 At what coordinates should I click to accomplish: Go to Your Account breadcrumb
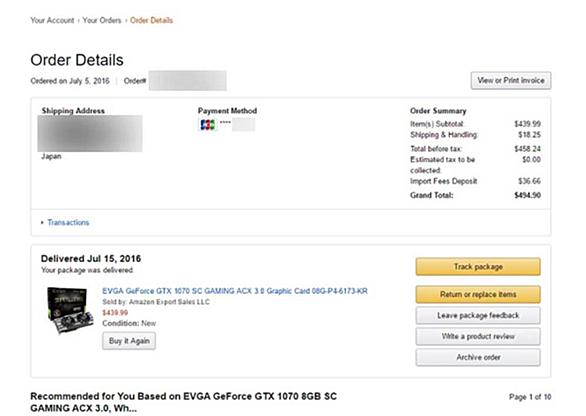point(52,20)
